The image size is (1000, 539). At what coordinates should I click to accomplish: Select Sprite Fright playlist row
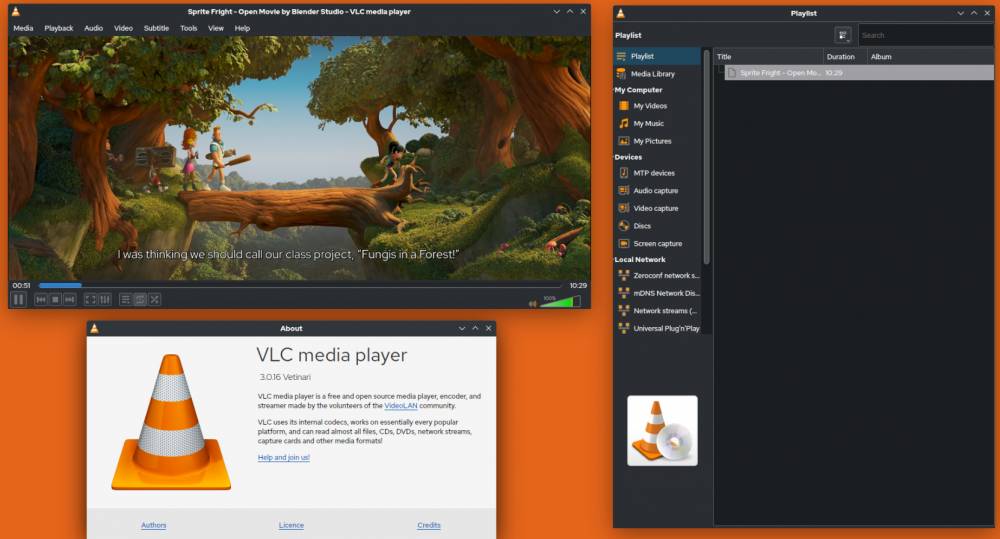coord(859,73)
